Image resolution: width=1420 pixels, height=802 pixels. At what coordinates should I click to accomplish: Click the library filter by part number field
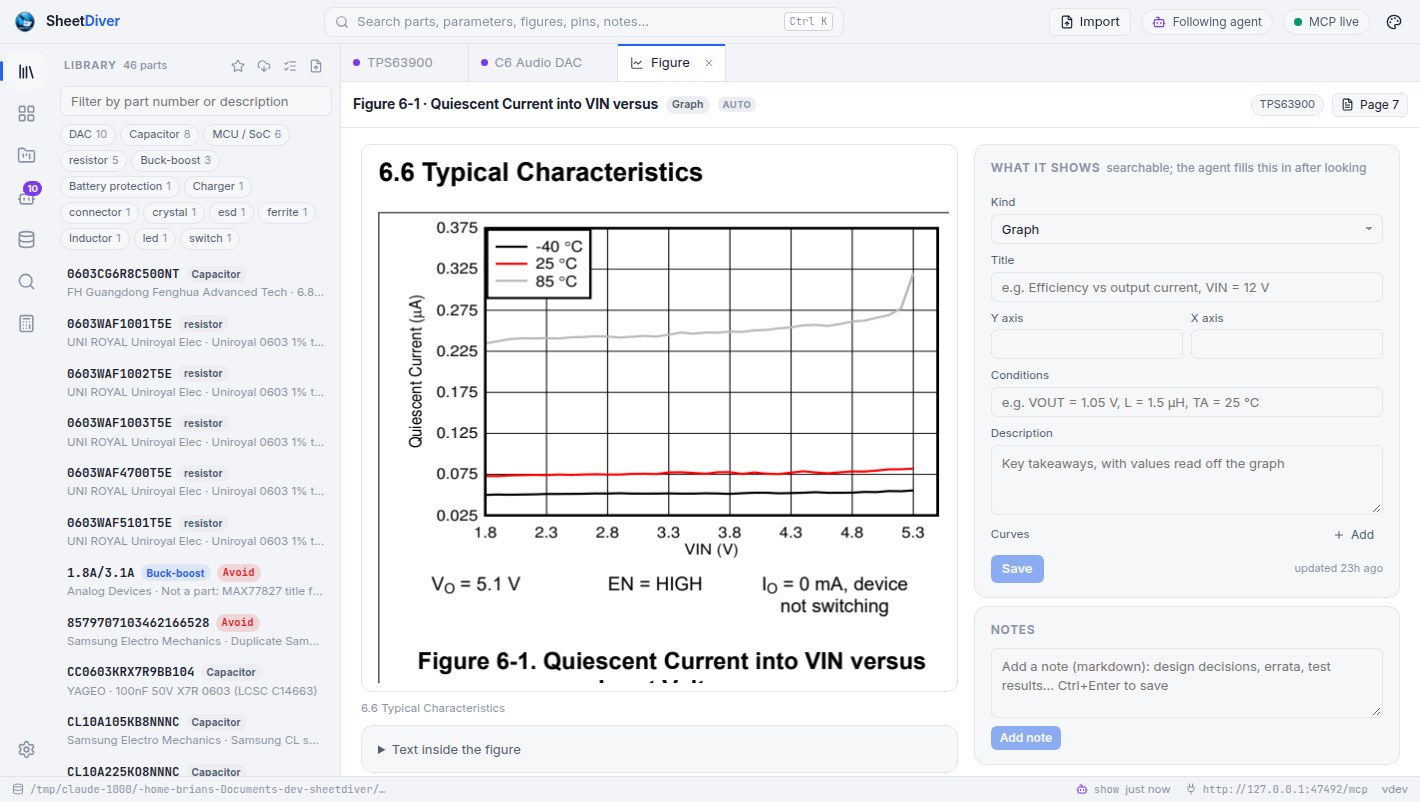pos(196,101)
